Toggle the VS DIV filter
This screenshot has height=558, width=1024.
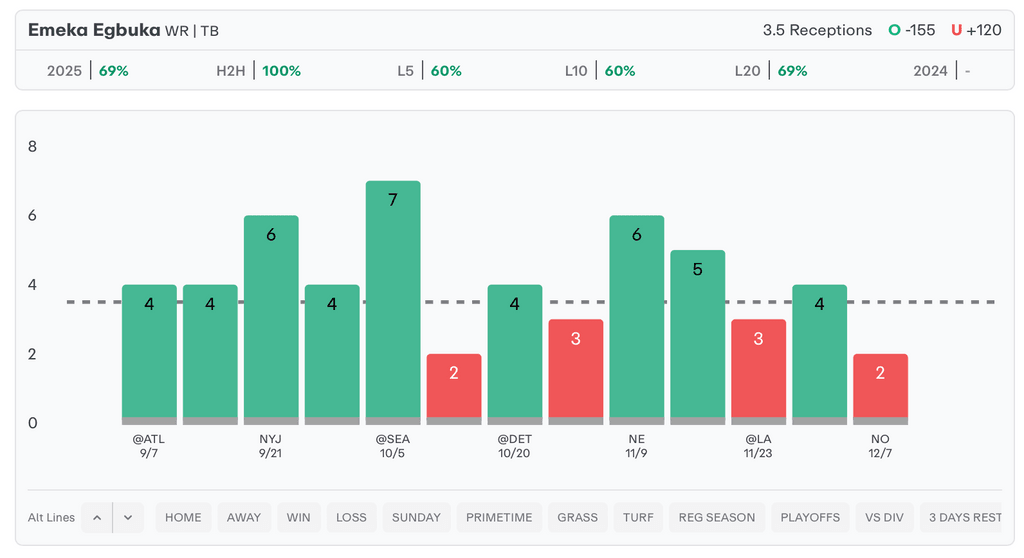884,517
